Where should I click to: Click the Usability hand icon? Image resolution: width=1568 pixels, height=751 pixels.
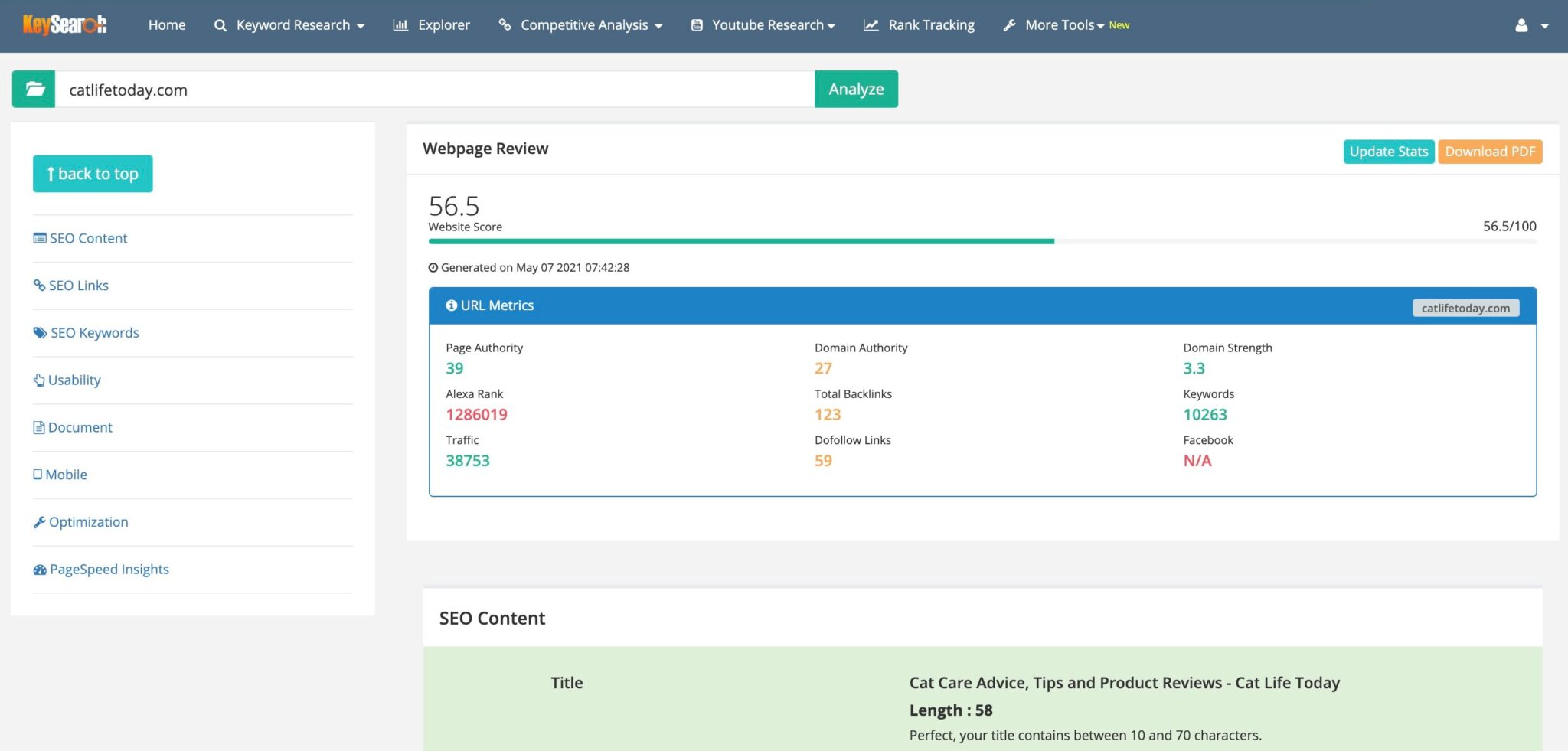click(x=39, y=380)
